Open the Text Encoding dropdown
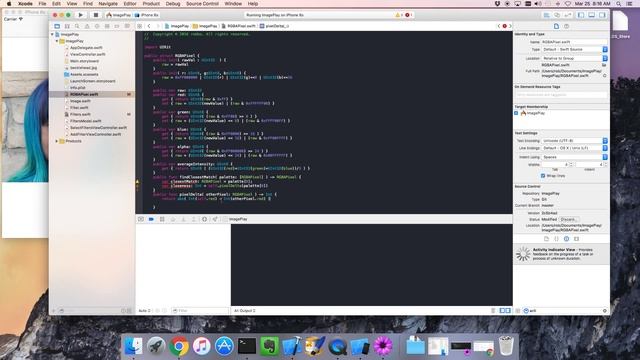The width and height of the screenshot is (640, 360). [575, 141]
